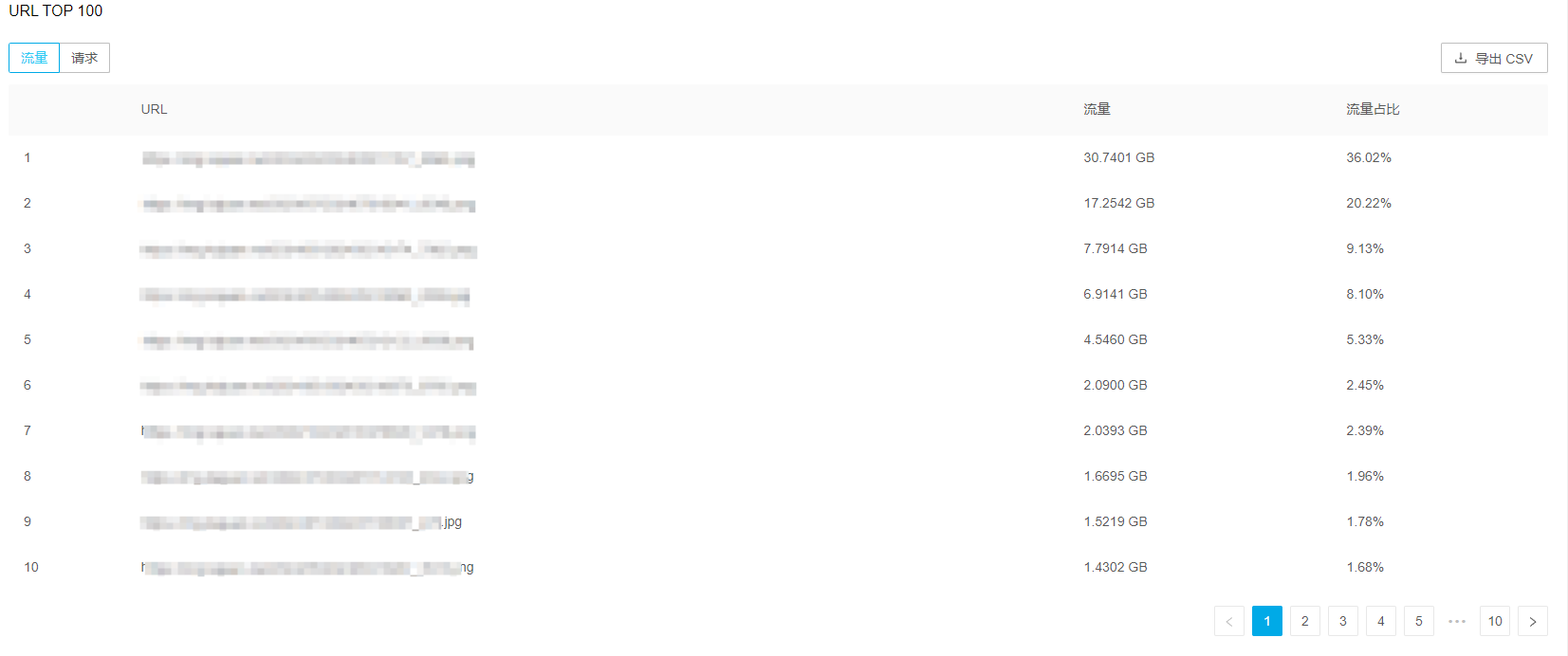Screen dimensions: 1568x656
Task: Click the 导出 CSV button
Action: pos(1494,58)
